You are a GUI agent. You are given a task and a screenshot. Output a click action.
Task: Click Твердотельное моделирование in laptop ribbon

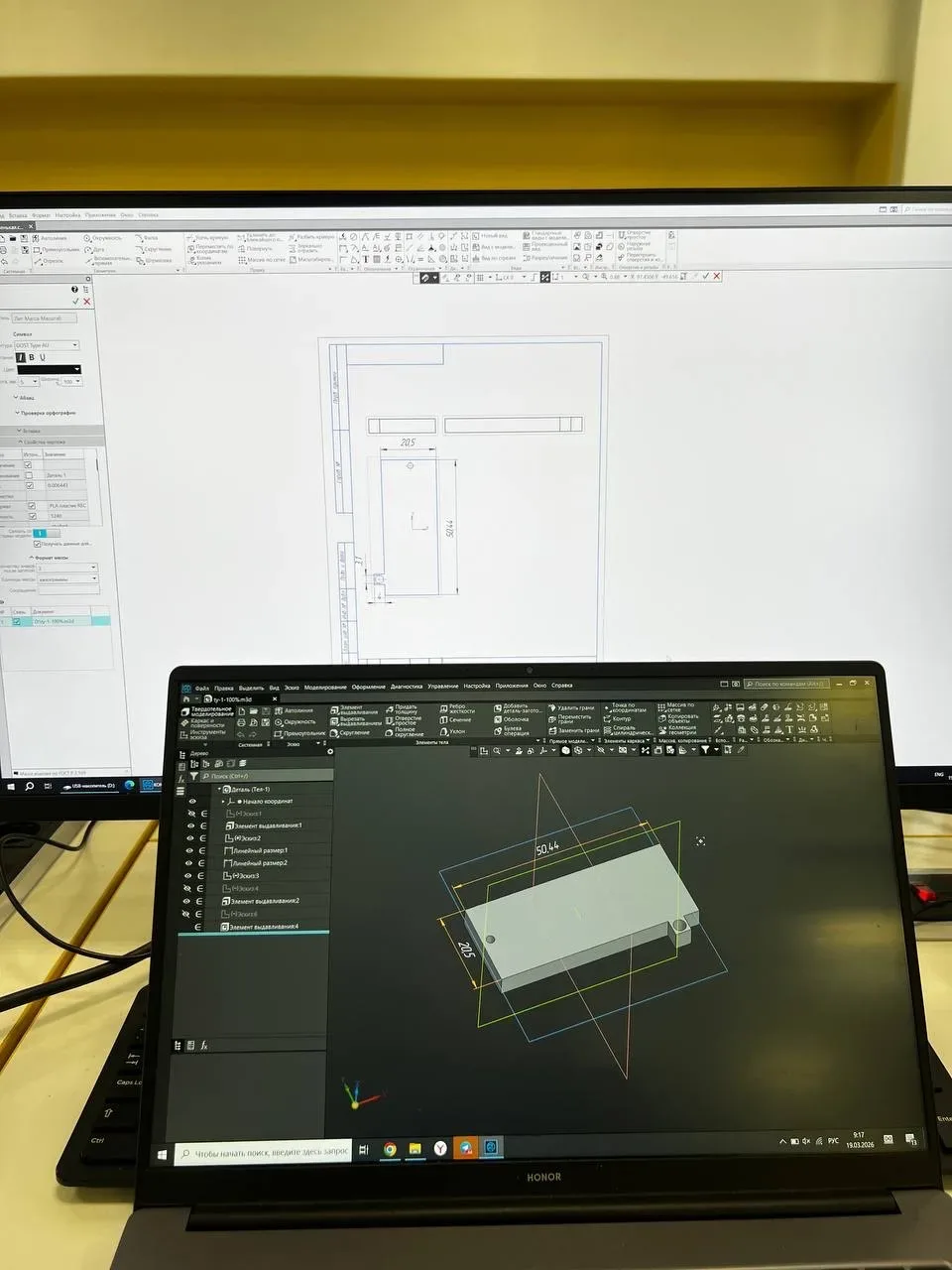click(206, 712)
